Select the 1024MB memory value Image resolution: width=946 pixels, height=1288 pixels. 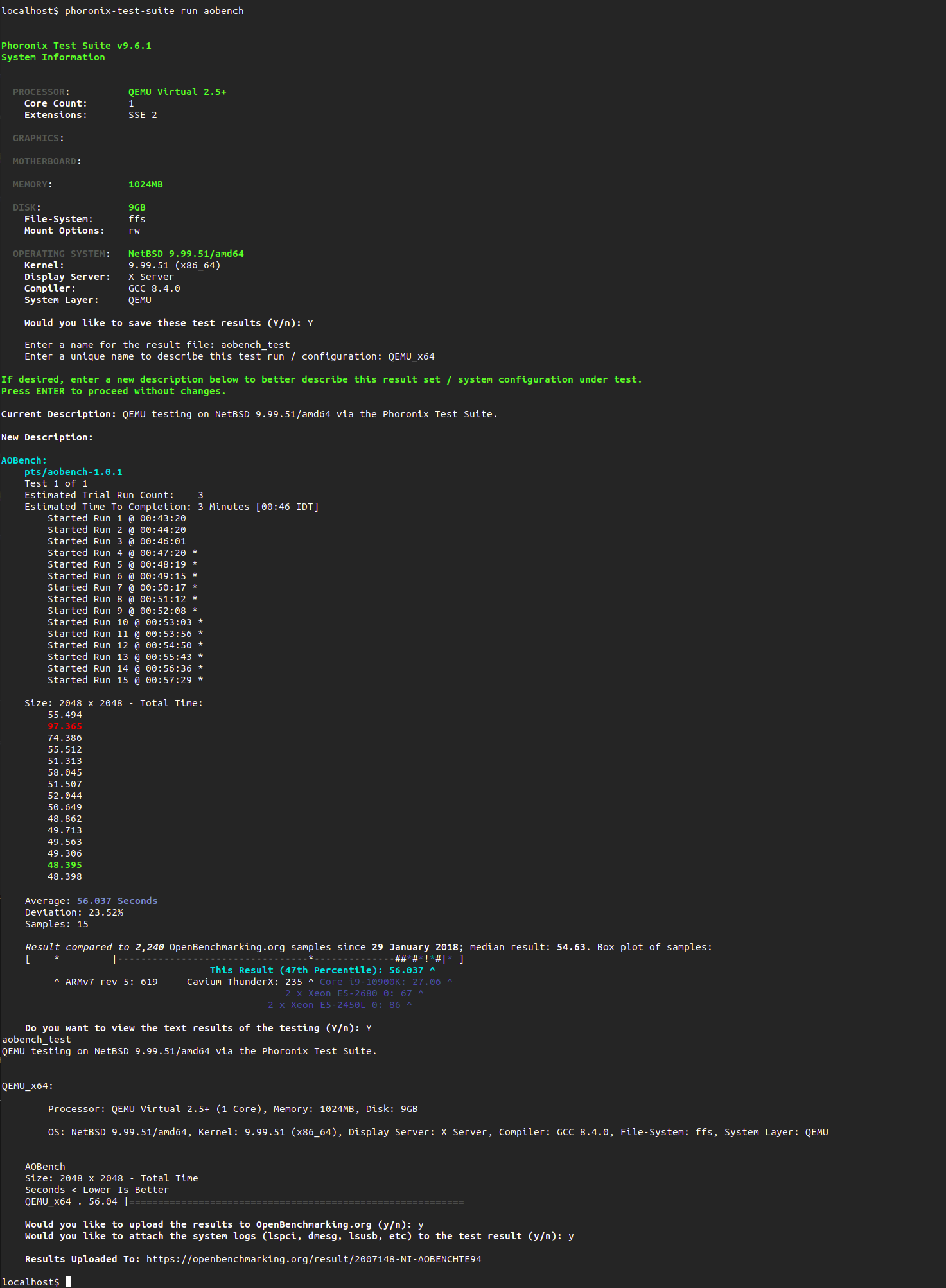tap(146, 184)
